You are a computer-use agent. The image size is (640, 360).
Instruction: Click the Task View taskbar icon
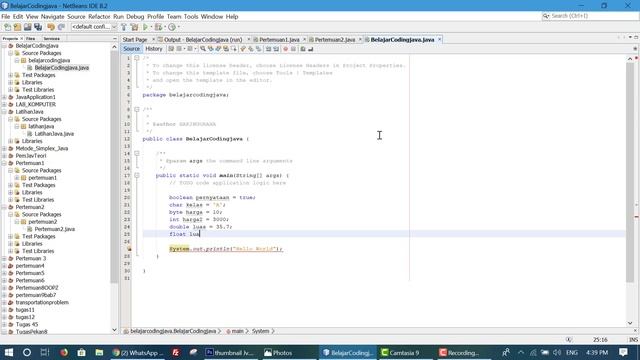pyautogui.click(x=45, y=352)
